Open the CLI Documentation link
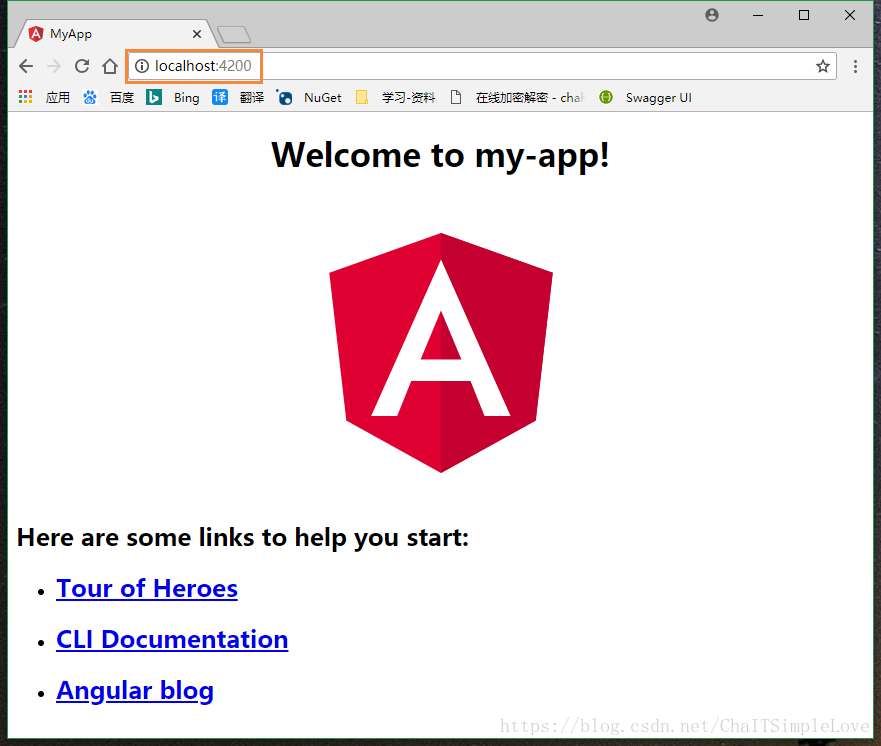The height and width of the screenshot is (746, 881). (x=172, y=640)
